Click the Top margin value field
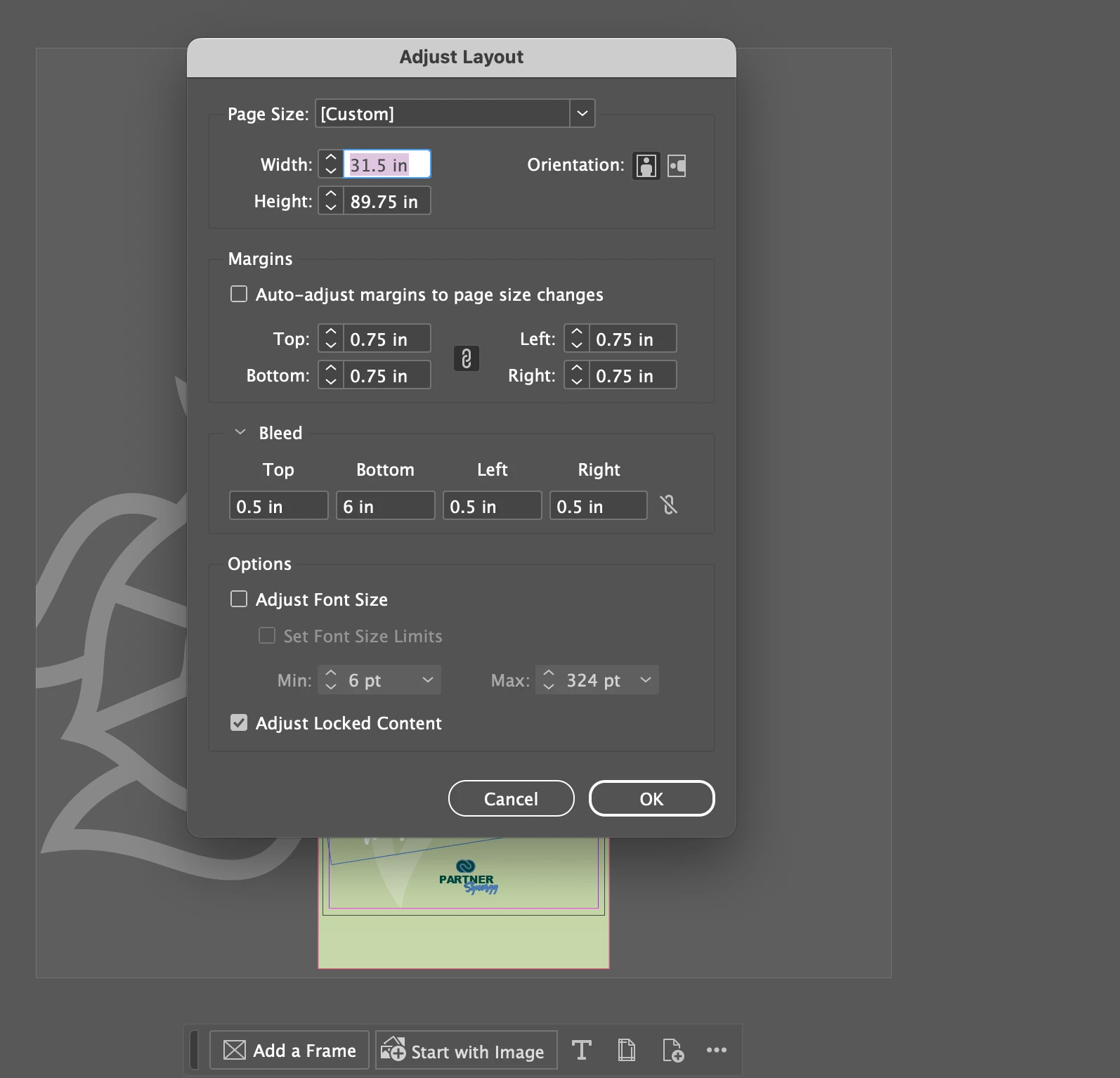Viewport: 1120px width, 1078px height. click(x=386, y=339)
